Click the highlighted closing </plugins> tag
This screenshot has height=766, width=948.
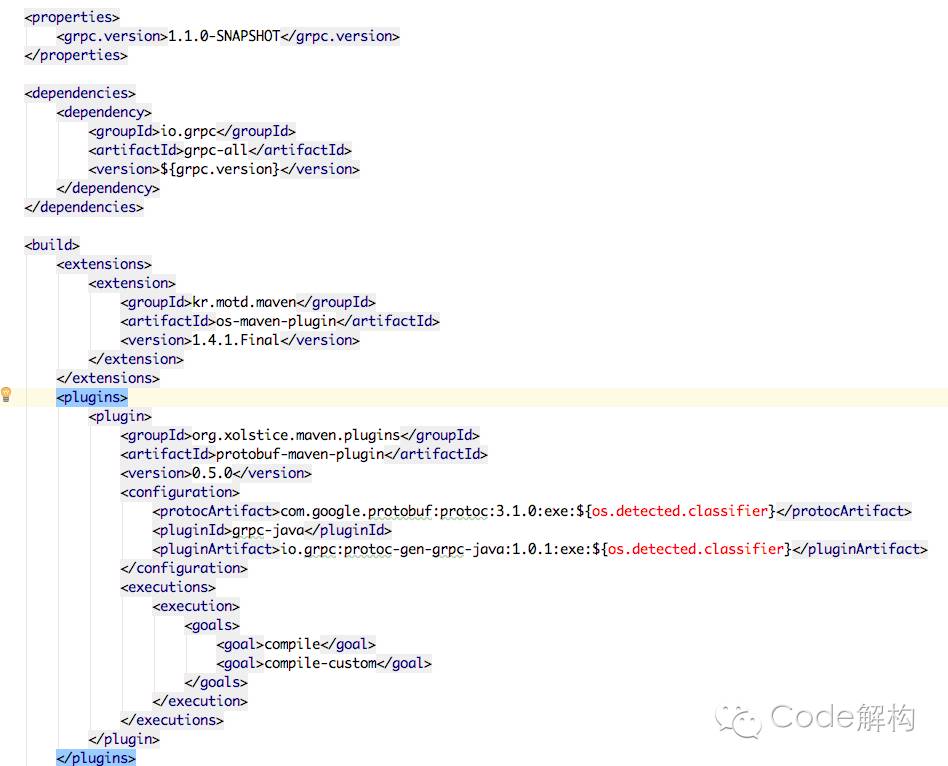coord(96,758)
